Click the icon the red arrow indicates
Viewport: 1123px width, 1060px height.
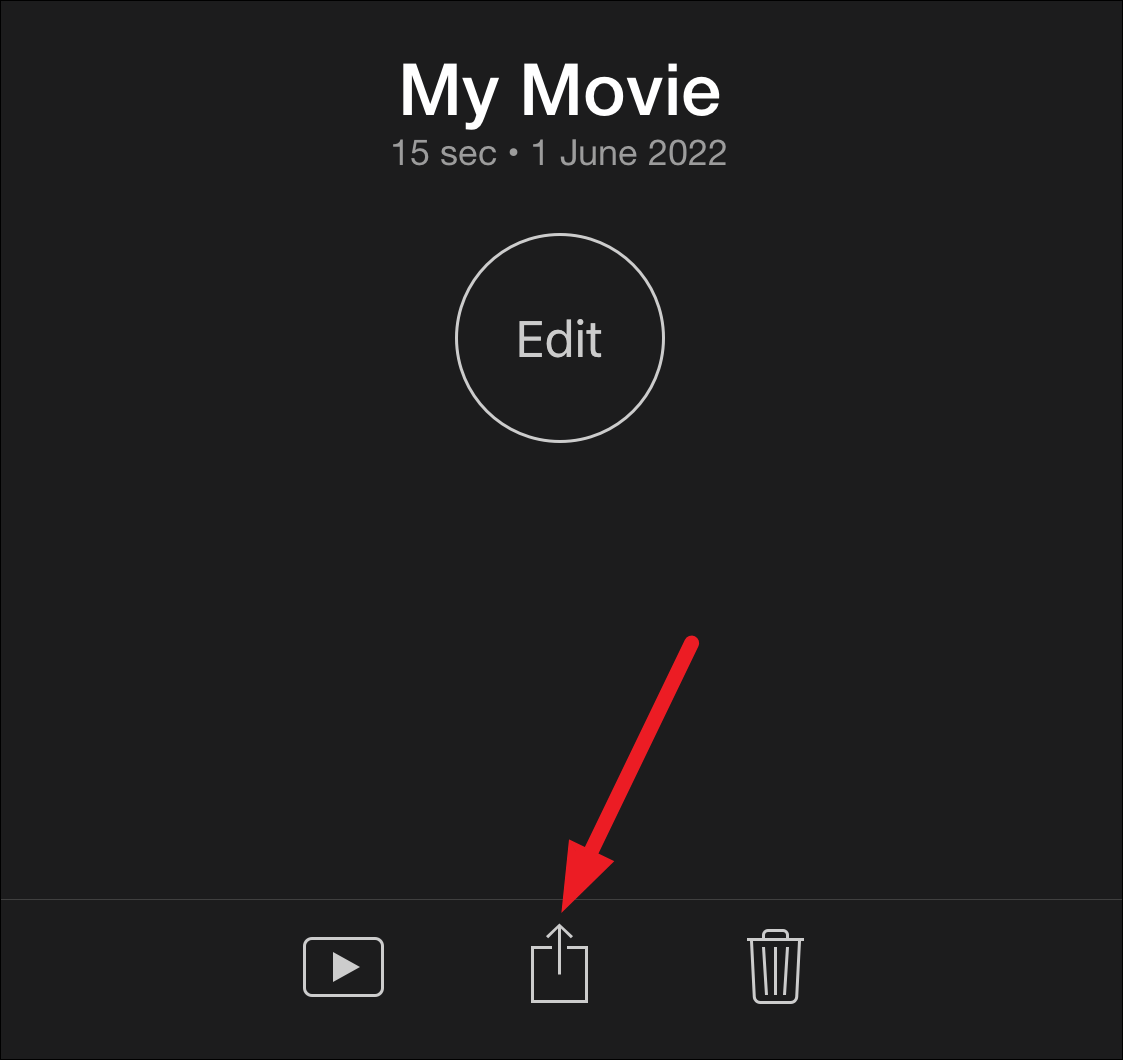coord(559,963)
